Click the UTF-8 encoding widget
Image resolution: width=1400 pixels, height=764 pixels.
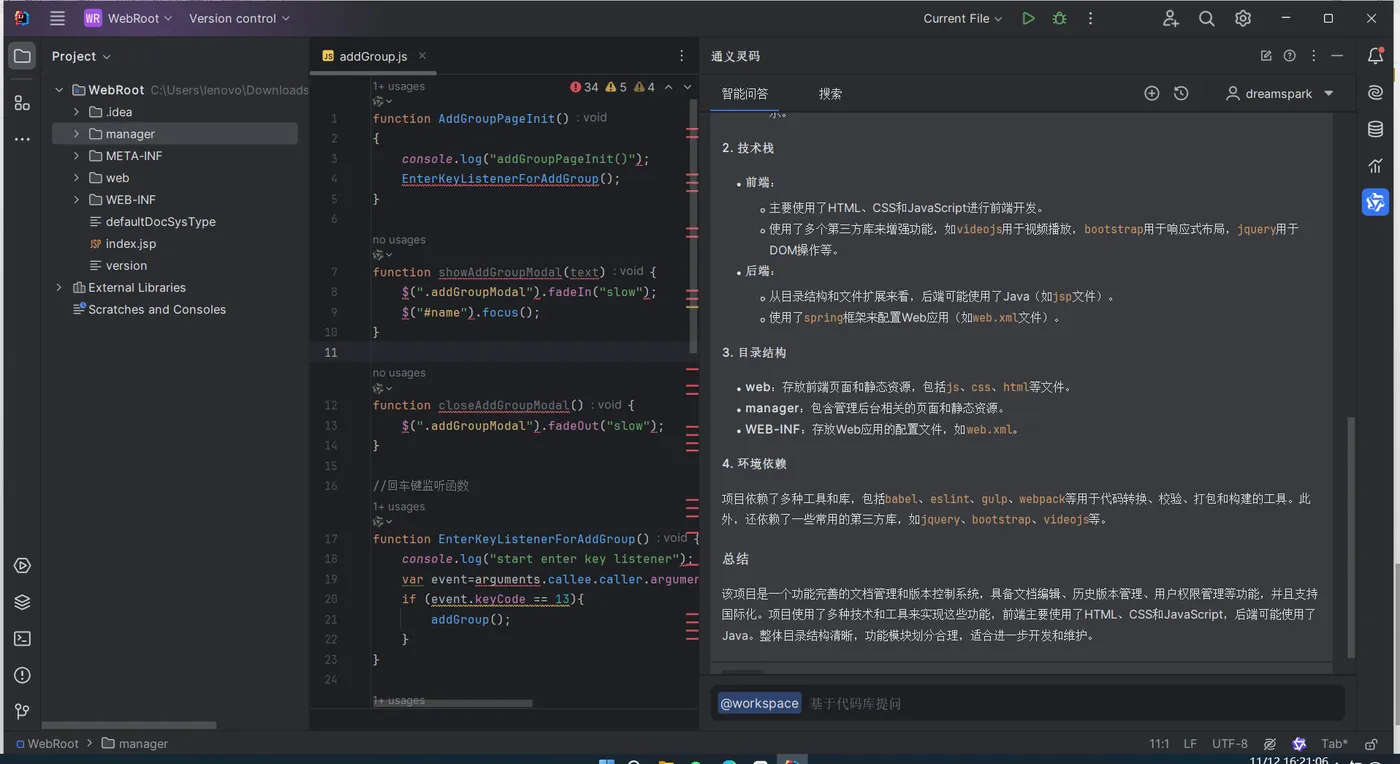point(1230,744)
